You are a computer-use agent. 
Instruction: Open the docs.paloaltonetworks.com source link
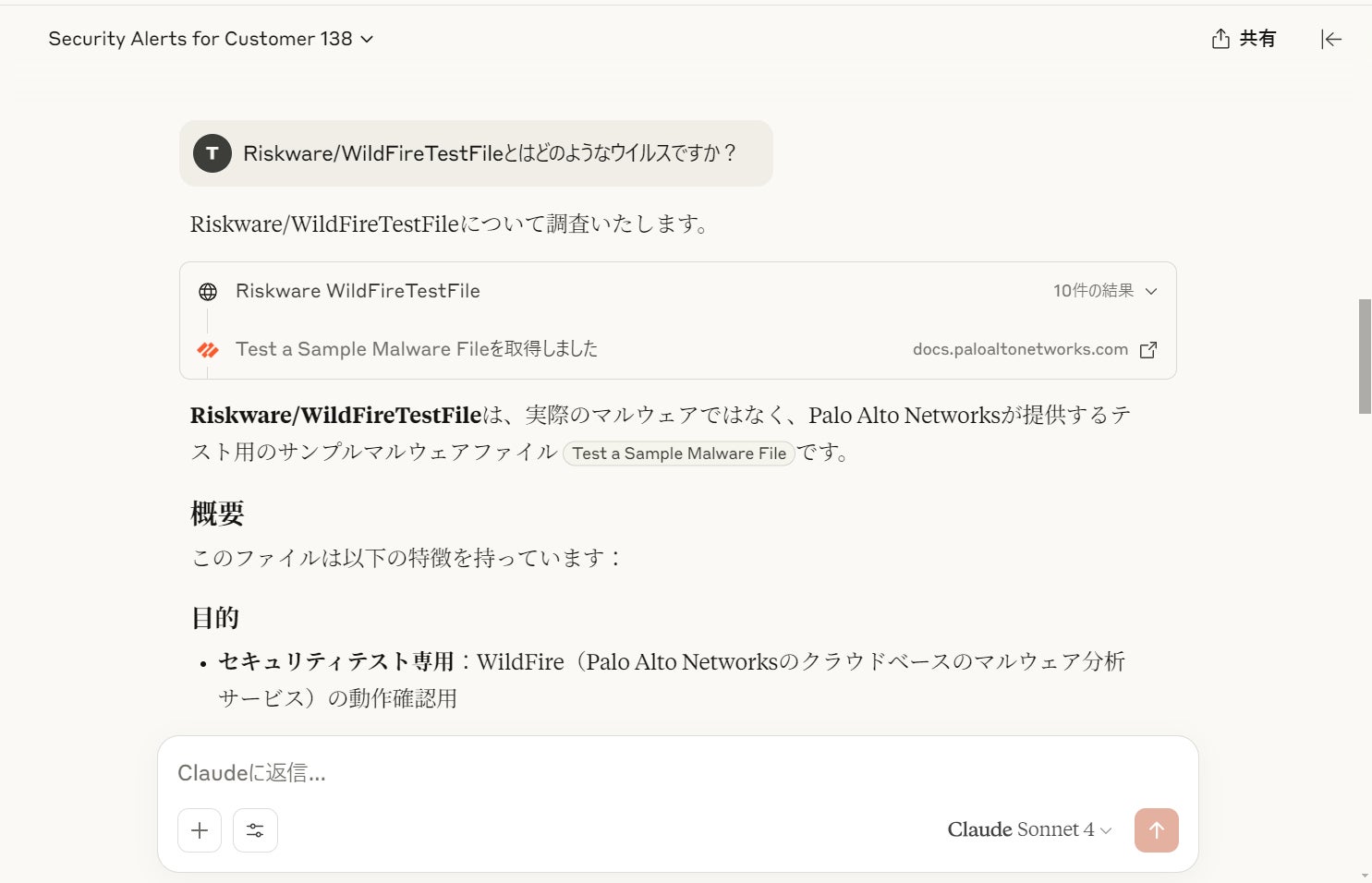click(x=1020, y=349)
